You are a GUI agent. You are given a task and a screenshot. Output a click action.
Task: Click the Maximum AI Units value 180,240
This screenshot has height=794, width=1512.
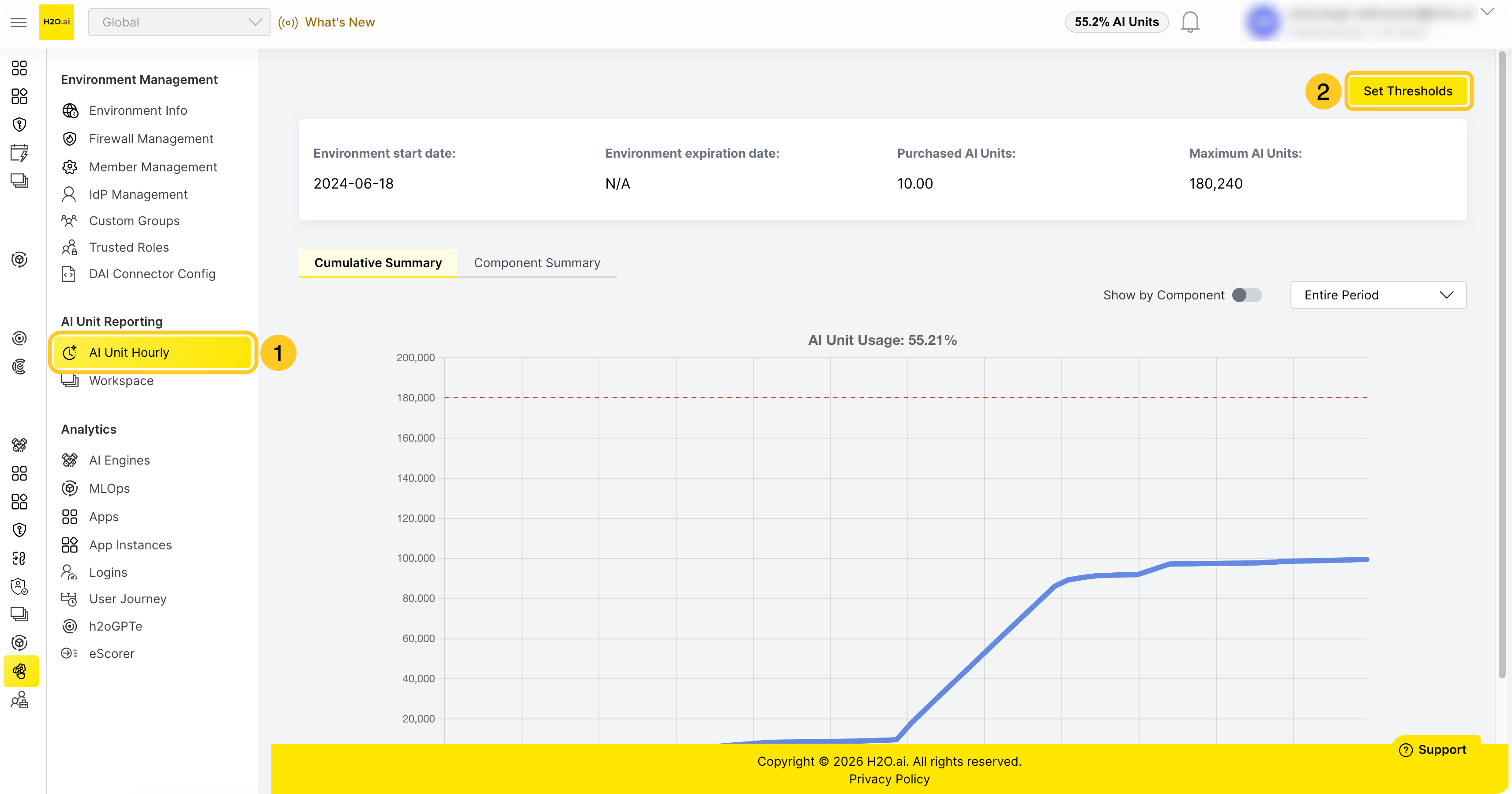coord(1215,184)
